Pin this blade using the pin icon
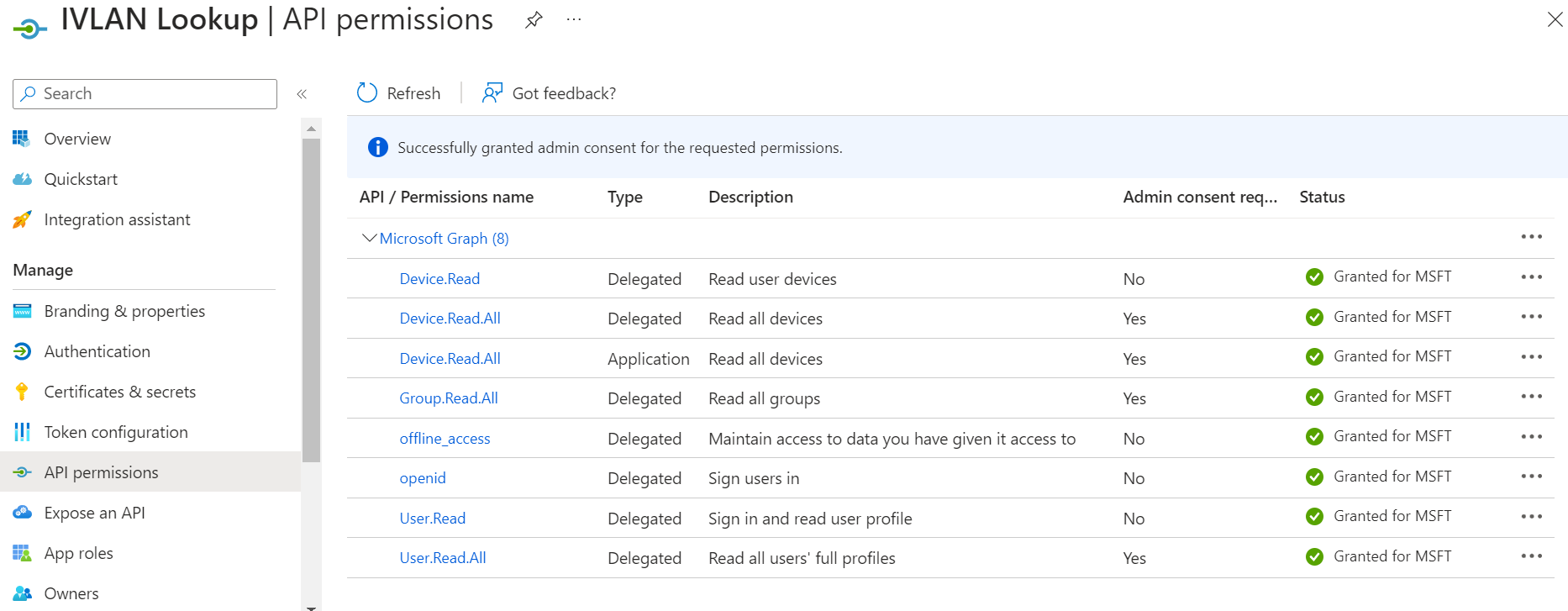1568x611 pixels. 534,20
